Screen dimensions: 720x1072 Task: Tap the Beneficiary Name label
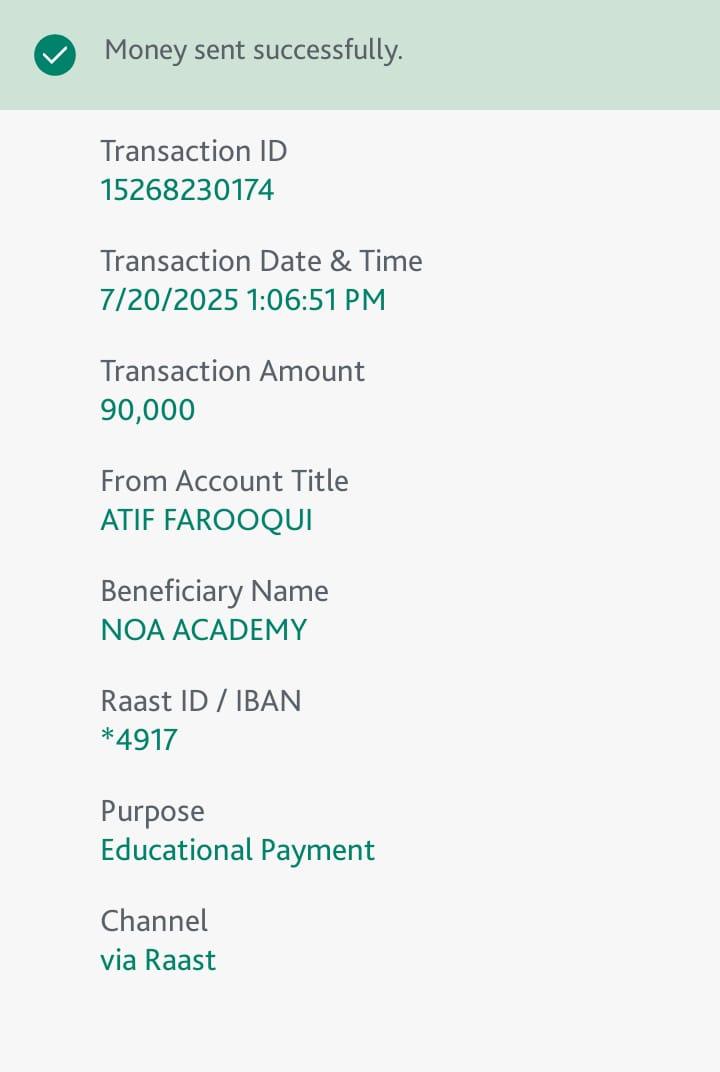[214, 591]
